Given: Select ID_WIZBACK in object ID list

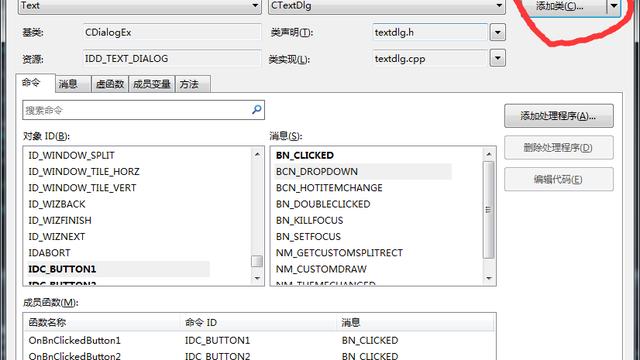Looking at the screenshot, I should [57, 204].
